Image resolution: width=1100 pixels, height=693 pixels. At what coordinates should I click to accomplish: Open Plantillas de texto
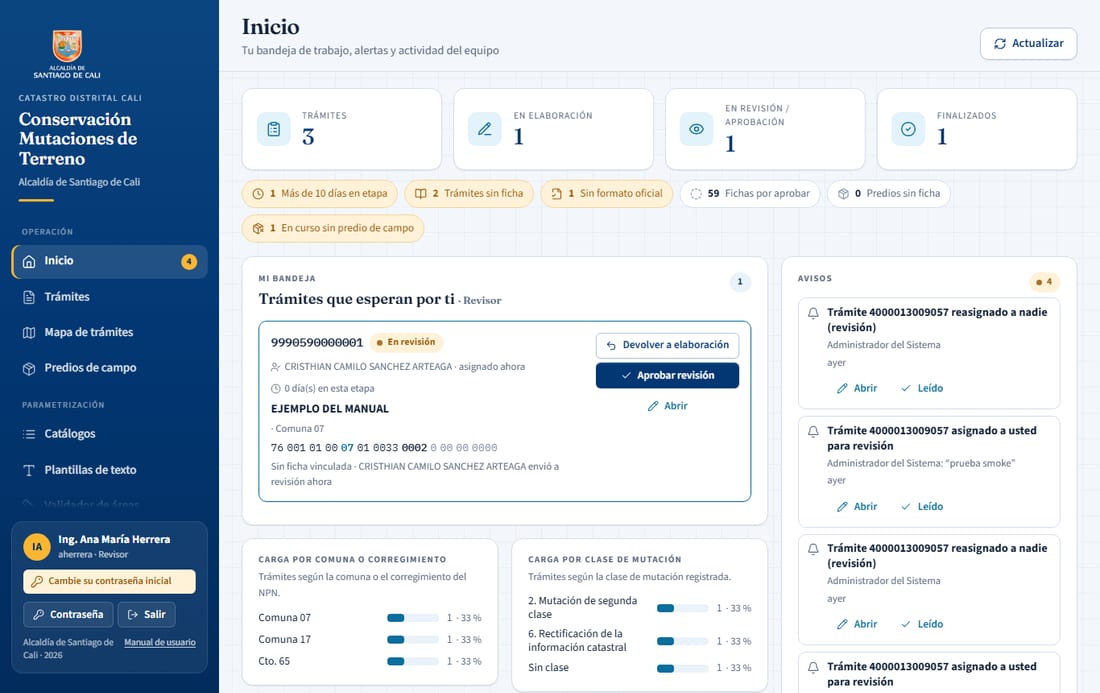tap(109, 471)
